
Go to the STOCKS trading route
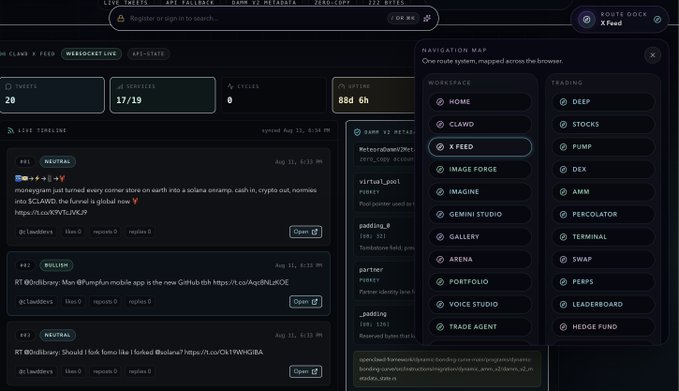(603, 124)
